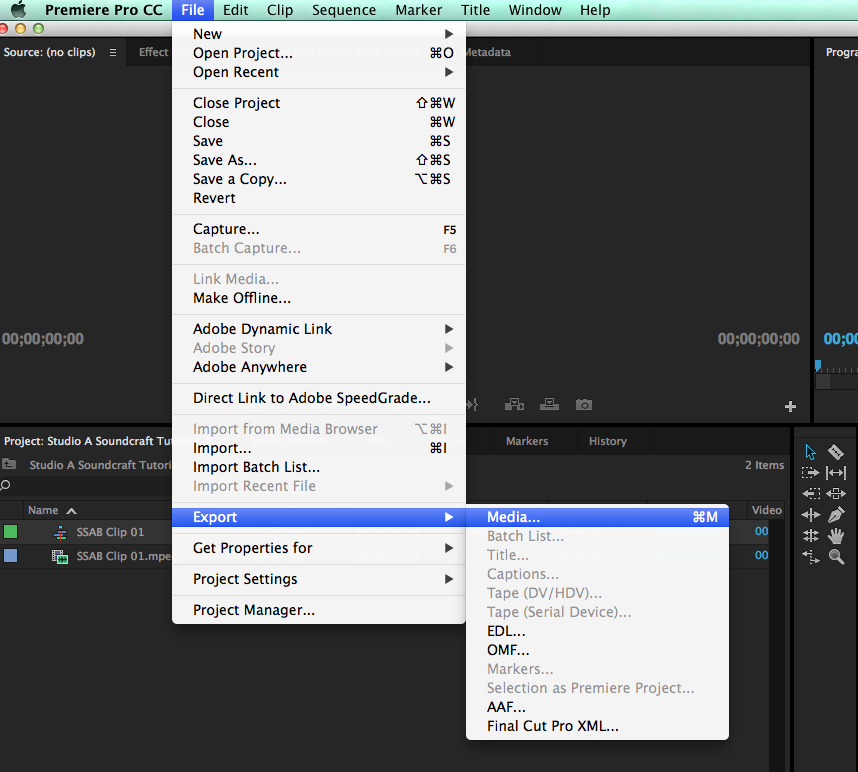Click the Source (no clips) tab
Image resolution: width=858 pixels, height=772 pixels.
(49, 52)
